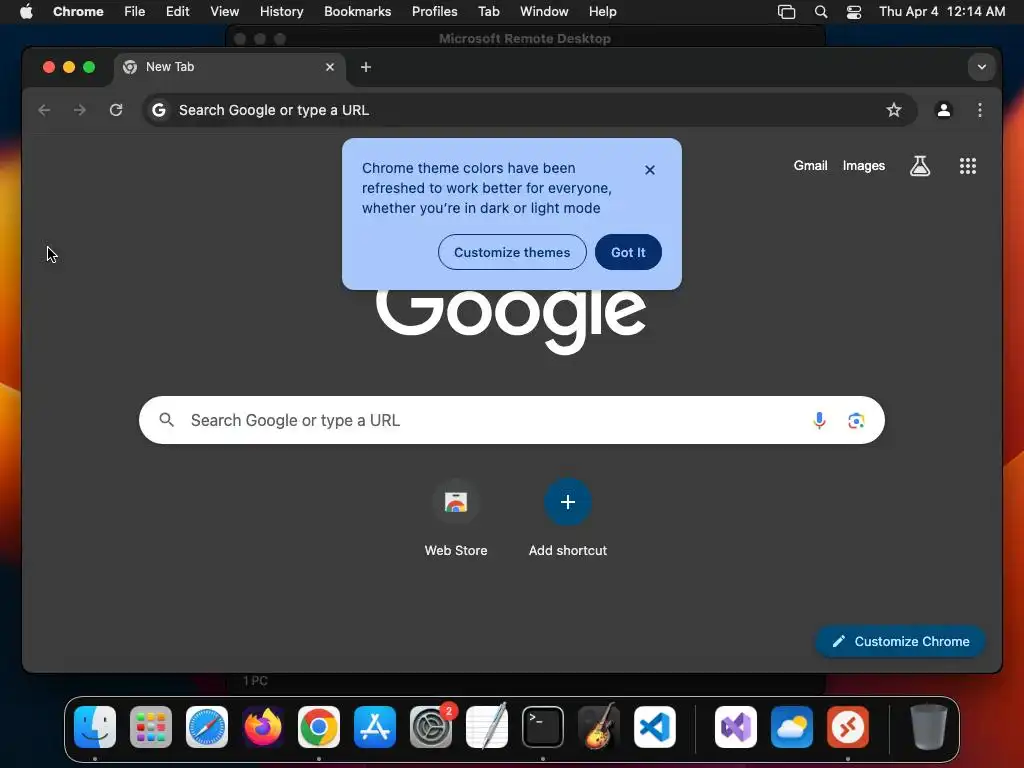1024x768 pixels.
Task: Launch Safari from the dock
Action: point(207,727)
